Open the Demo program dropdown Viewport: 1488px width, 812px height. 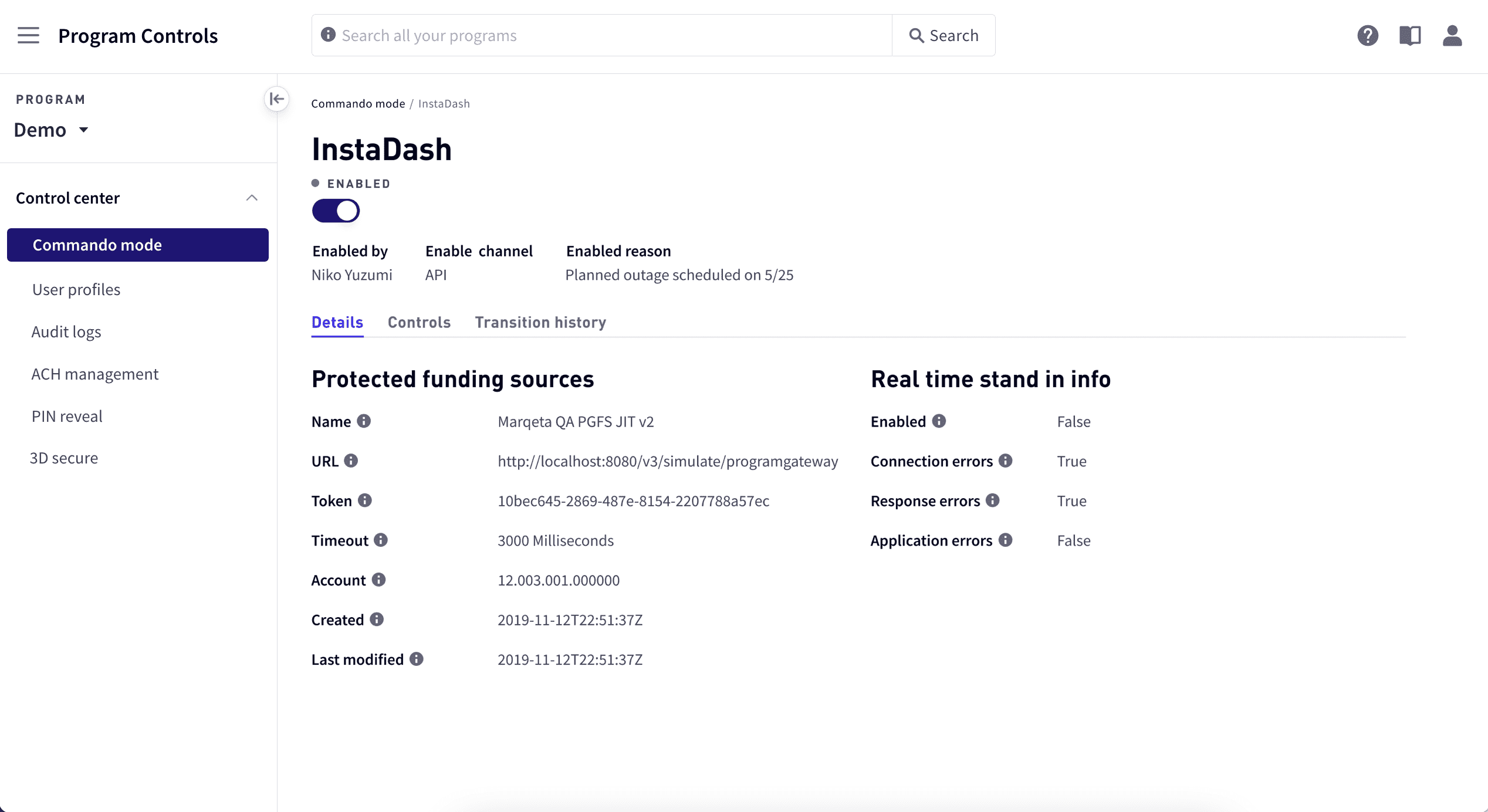[51, 130]
